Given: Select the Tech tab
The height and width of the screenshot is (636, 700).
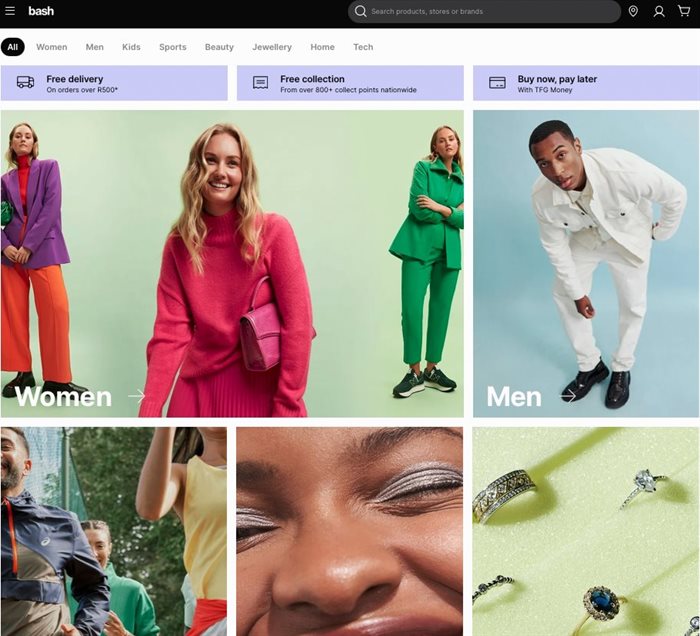Looking at the screenshot, I should 363,47.
